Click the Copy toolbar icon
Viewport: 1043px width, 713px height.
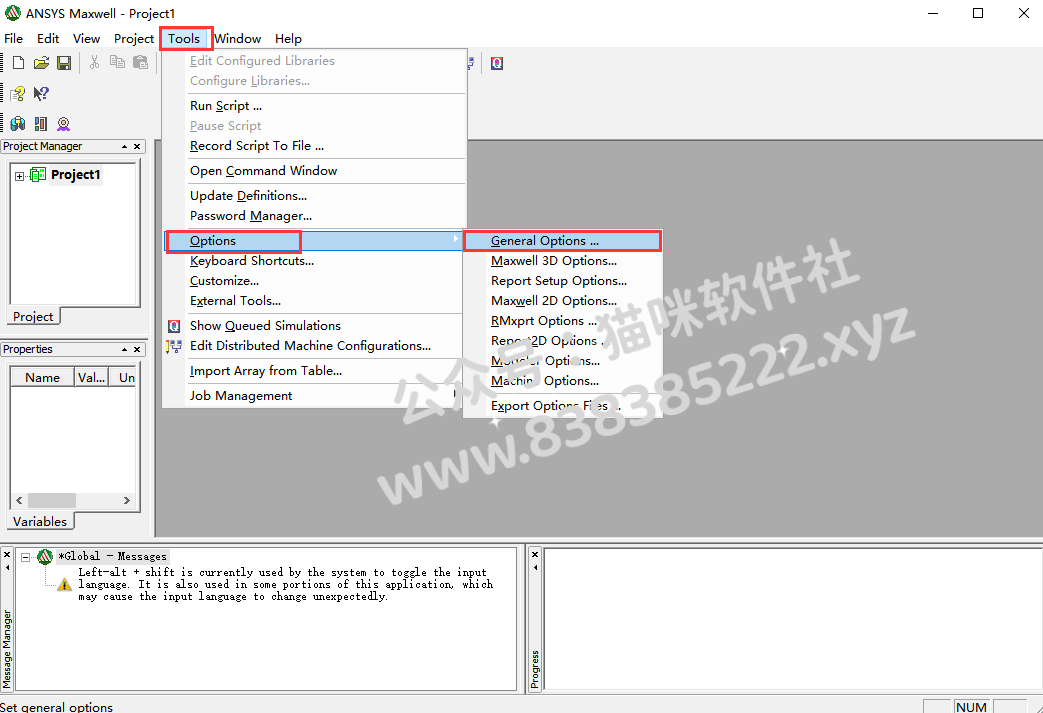pos(117,63)
